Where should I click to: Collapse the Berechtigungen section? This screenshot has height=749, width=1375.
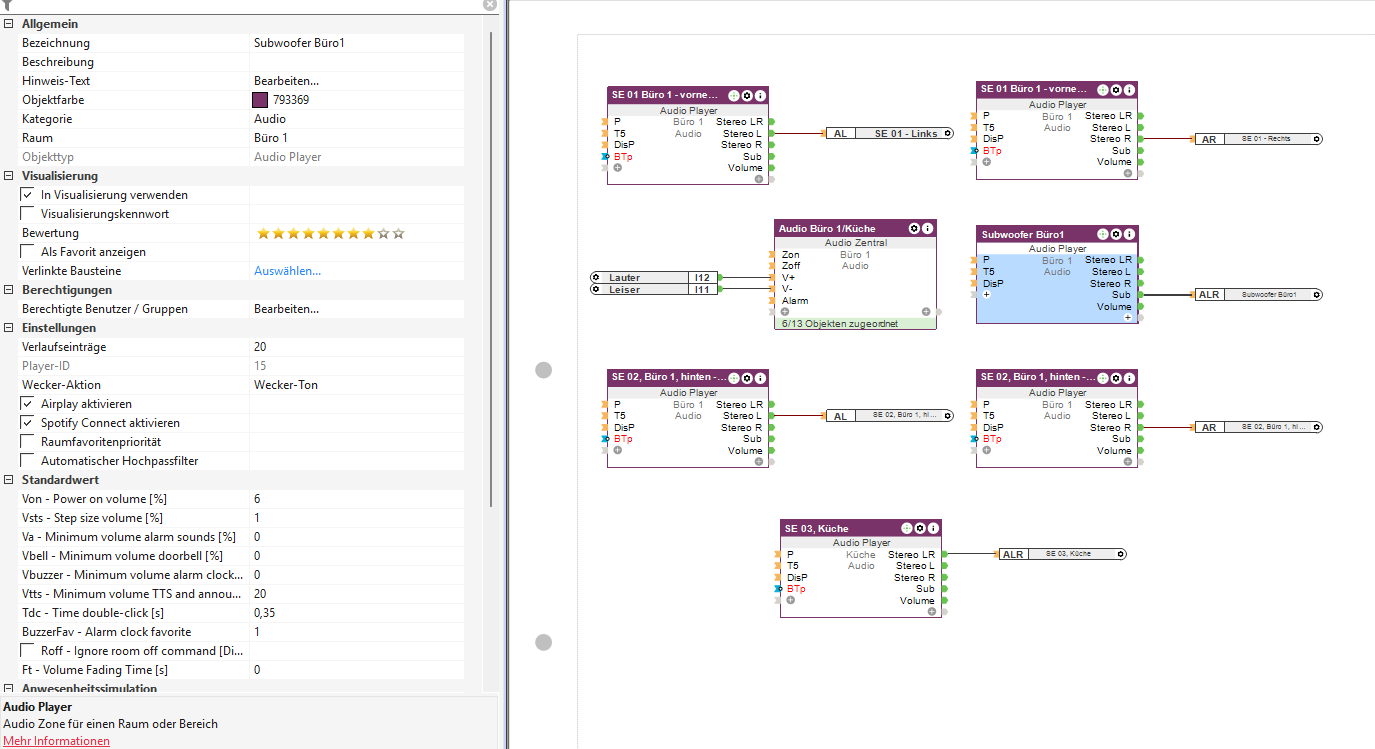point(8,290)
